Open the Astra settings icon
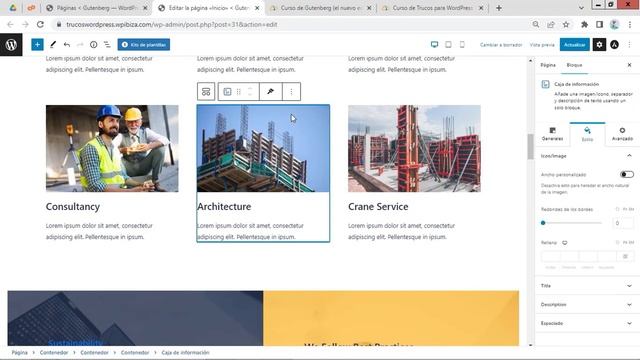This screenshot has width=640, height=360. point(614,44)
